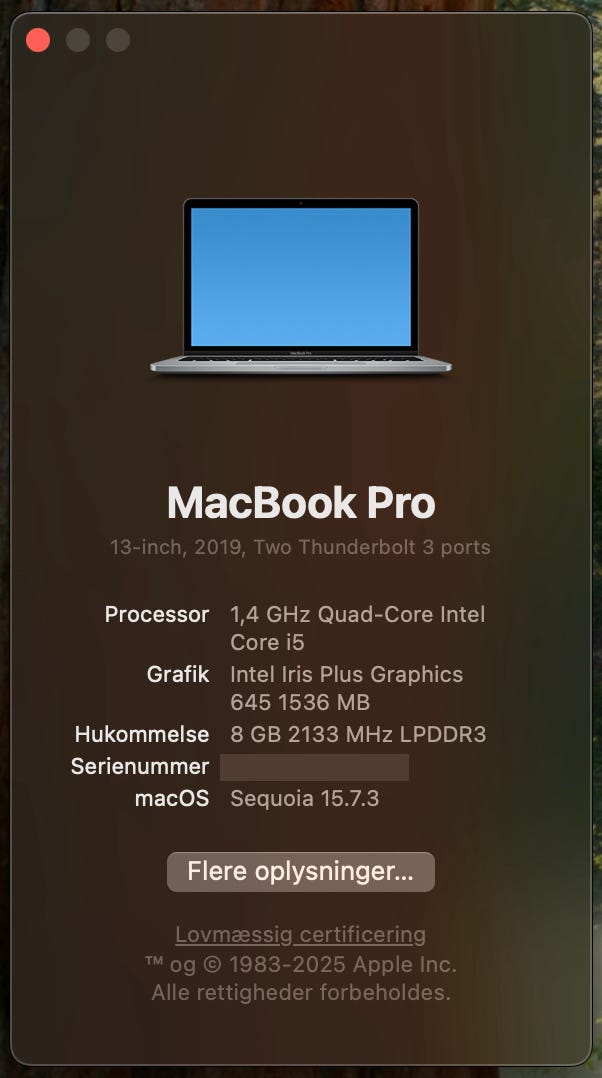This screenshot has width=602, height=1078.
Task: Click the Sequoia 15.7.3 version text
Action: 304,799
